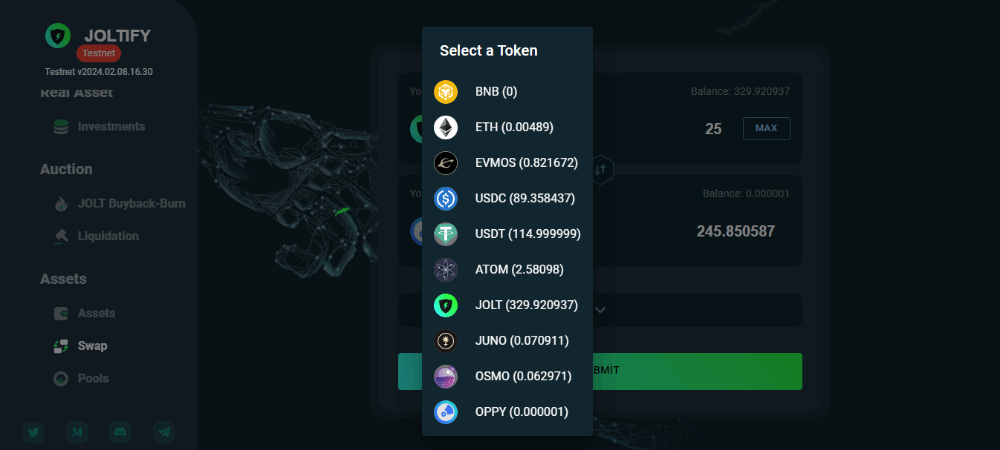The height and width of the screenshot is (450, 1000).
Task: Pick the EVMOS token icon
Action: (x=446, y=163)
